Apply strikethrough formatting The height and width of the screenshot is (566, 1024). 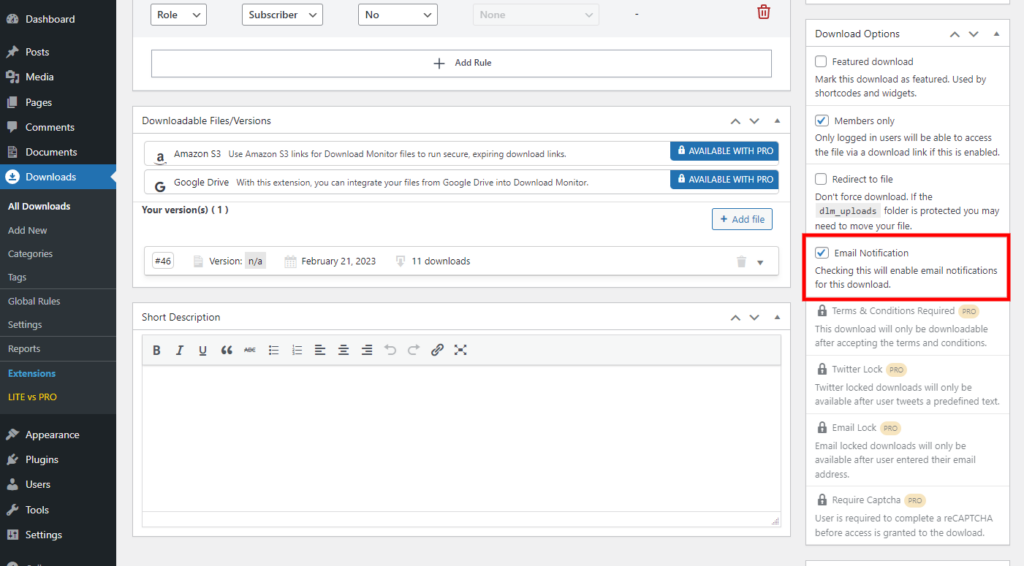249,350
